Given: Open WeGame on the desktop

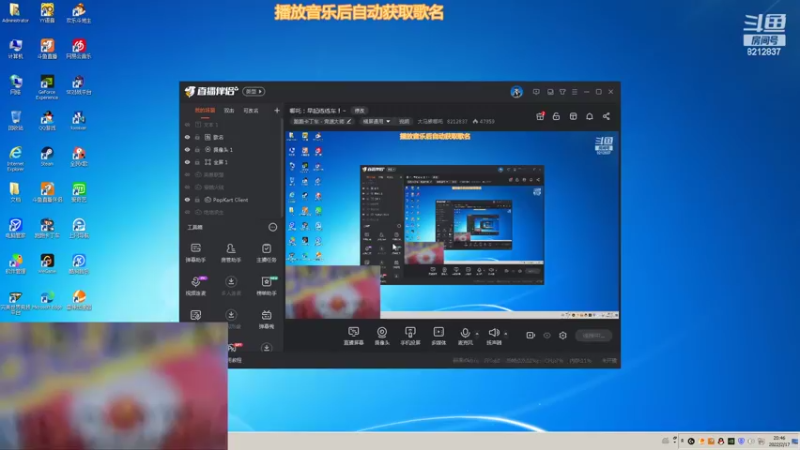Looking at the screenshot, I should (47, 264).
